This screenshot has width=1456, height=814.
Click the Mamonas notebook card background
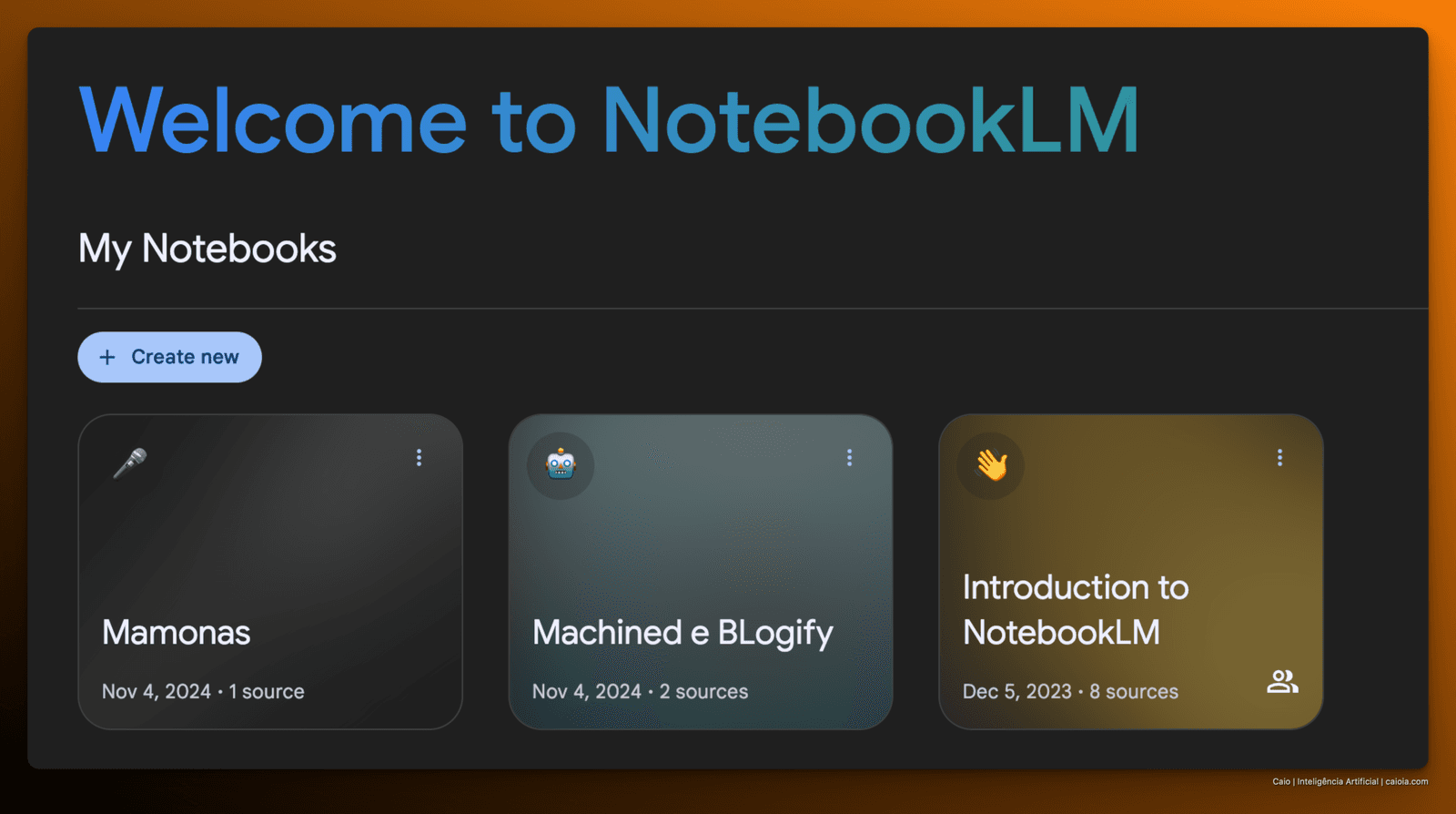coord(270,544)
